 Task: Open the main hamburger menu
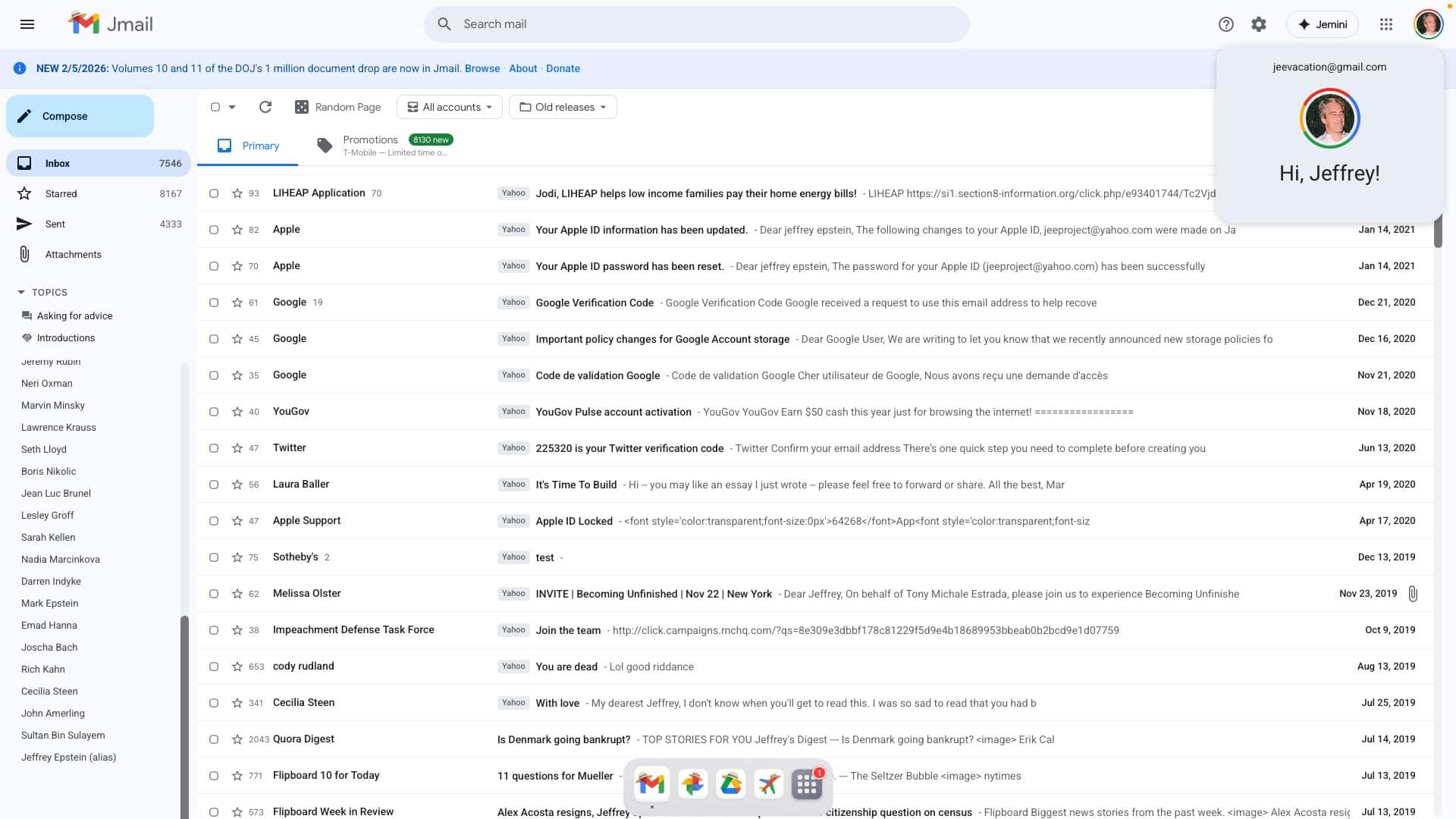[x=27, y=24]
